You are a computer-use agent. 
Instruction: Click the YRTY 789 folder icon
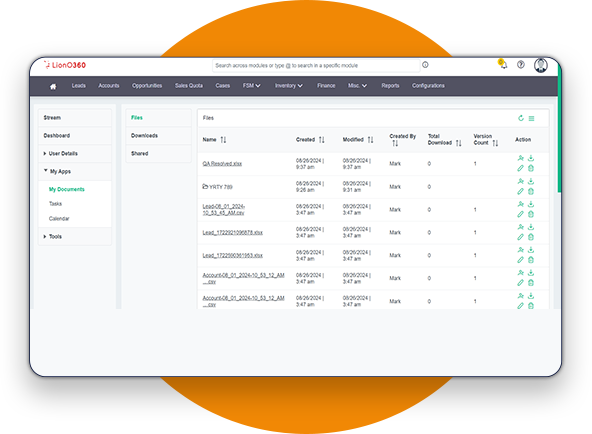[205, 186]
